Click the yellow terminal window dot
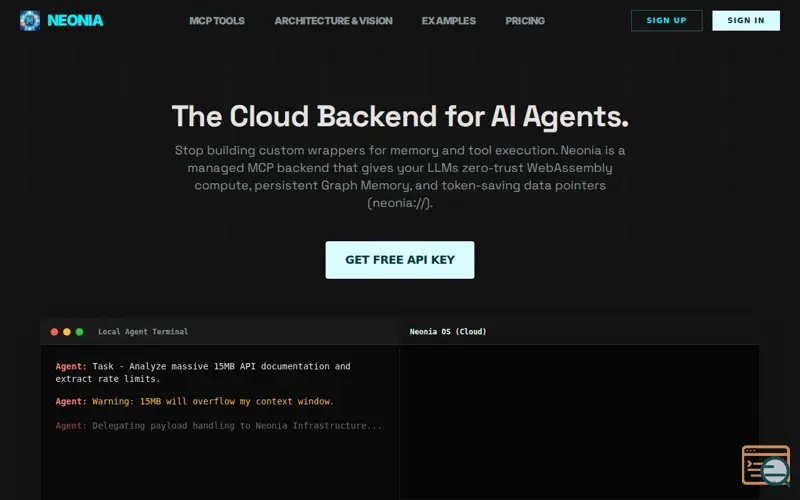 67,332
